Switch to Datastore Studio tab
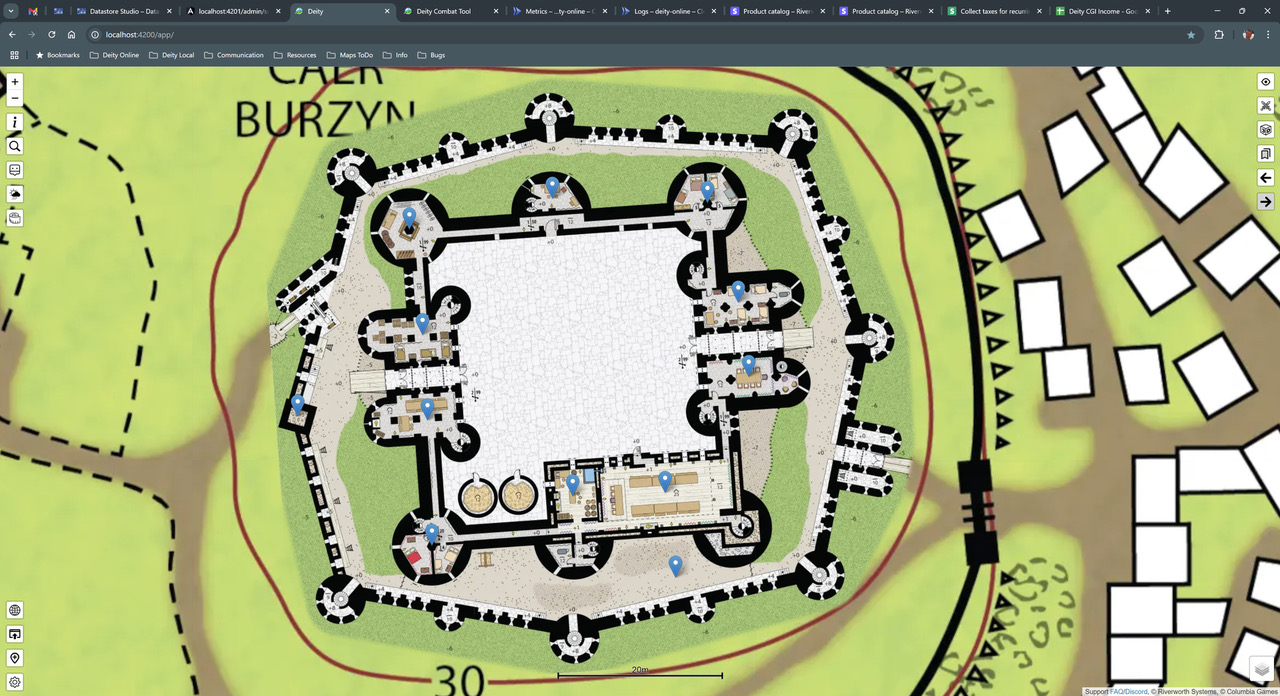Viewport: 1280px width, 696px height. click(124, 11)
